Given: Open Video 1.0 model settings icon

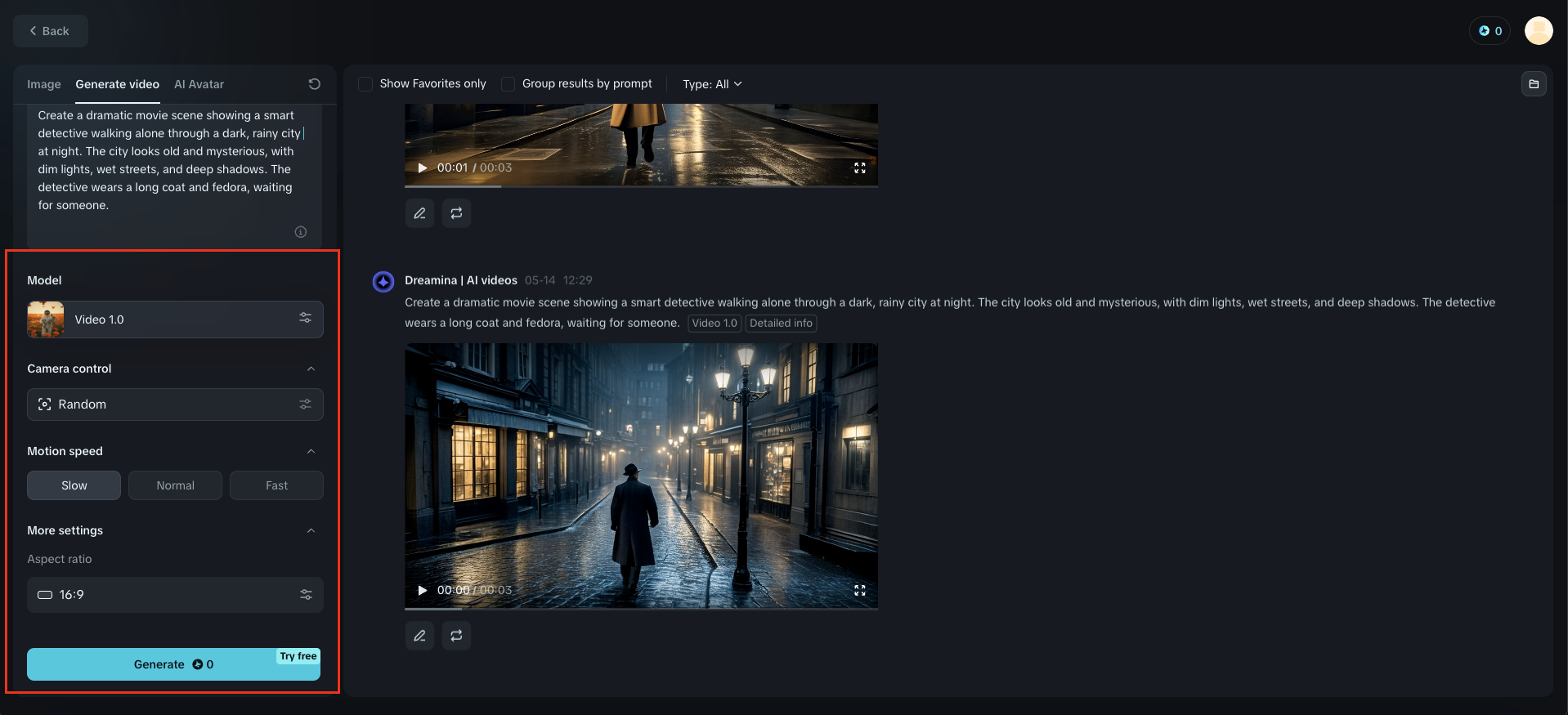Looking at the screenshot, I should 305,319.
